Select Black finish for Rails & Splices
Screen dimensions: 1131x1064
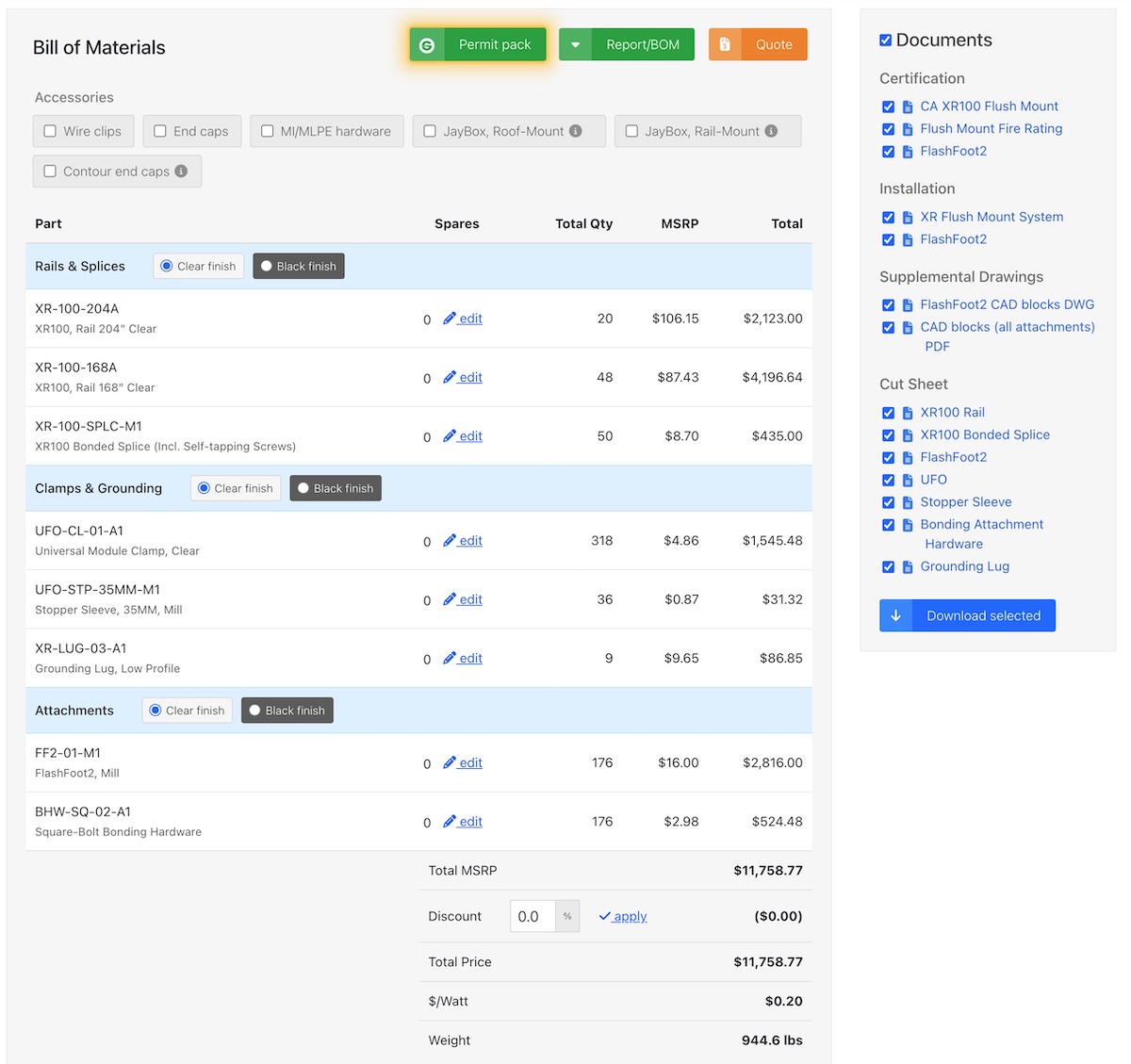click(x=299, y=267)
